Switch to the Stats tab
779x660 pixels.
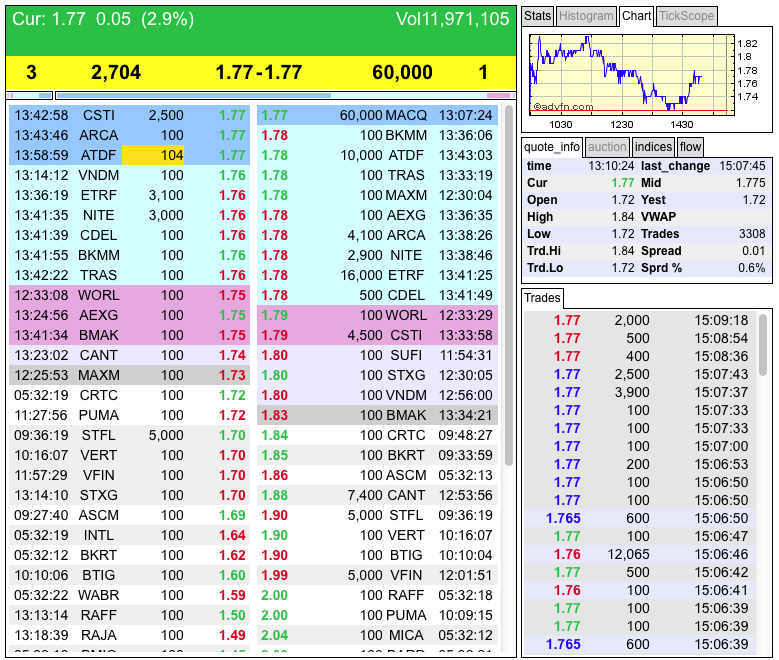[x=537, y=16]
